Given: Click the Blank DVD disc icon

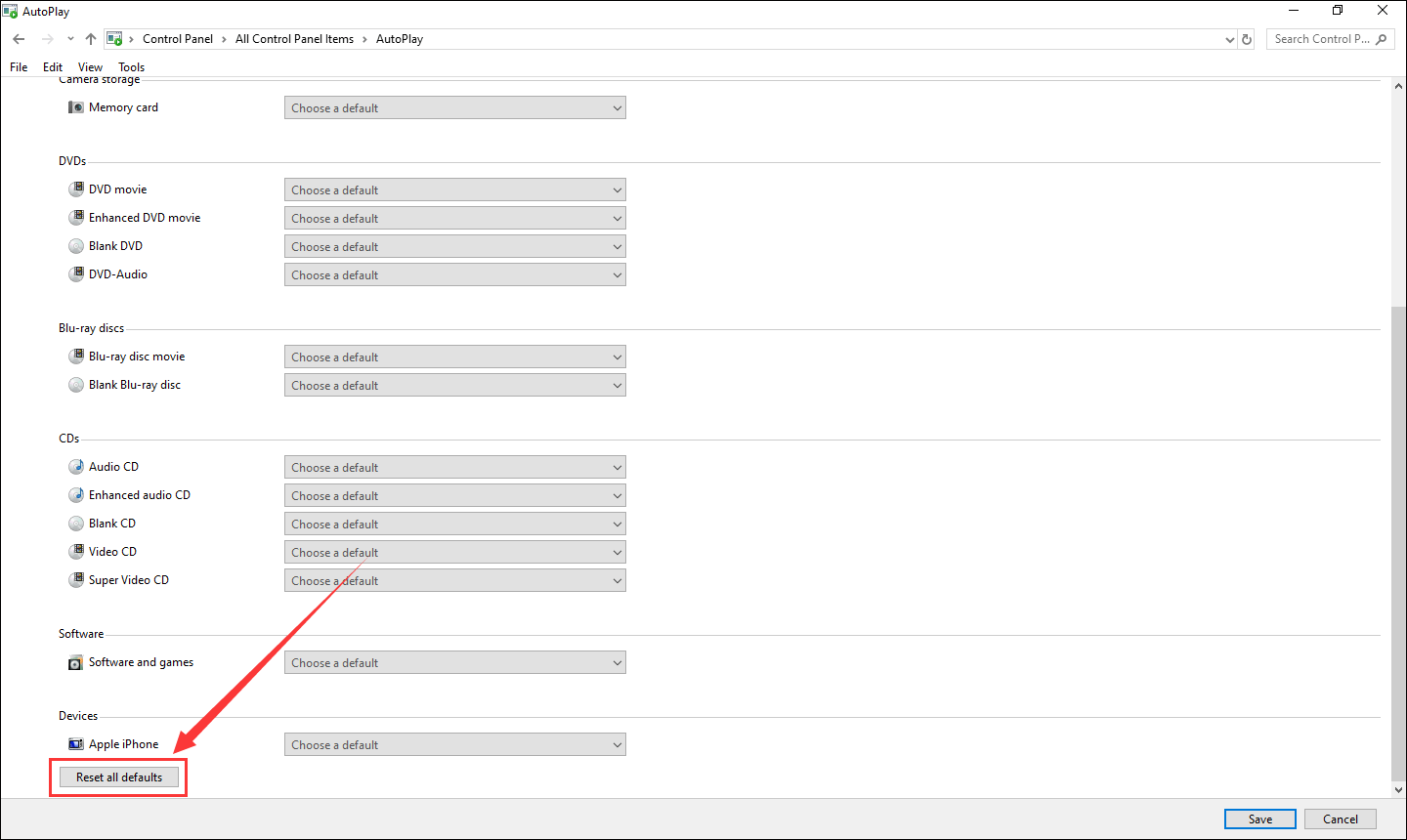Looking at the screenshot, I should click(75, 246).
